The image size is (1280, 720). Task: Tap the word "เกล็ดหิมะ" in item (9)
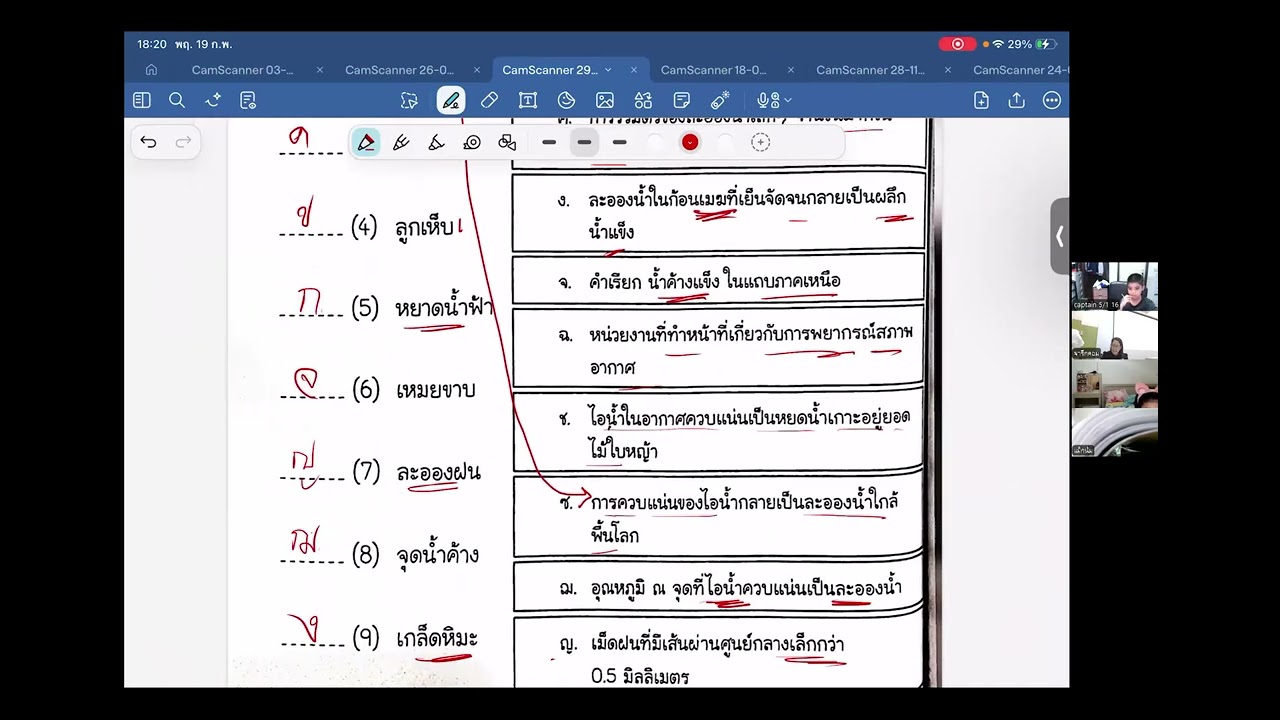coord(437,638)
